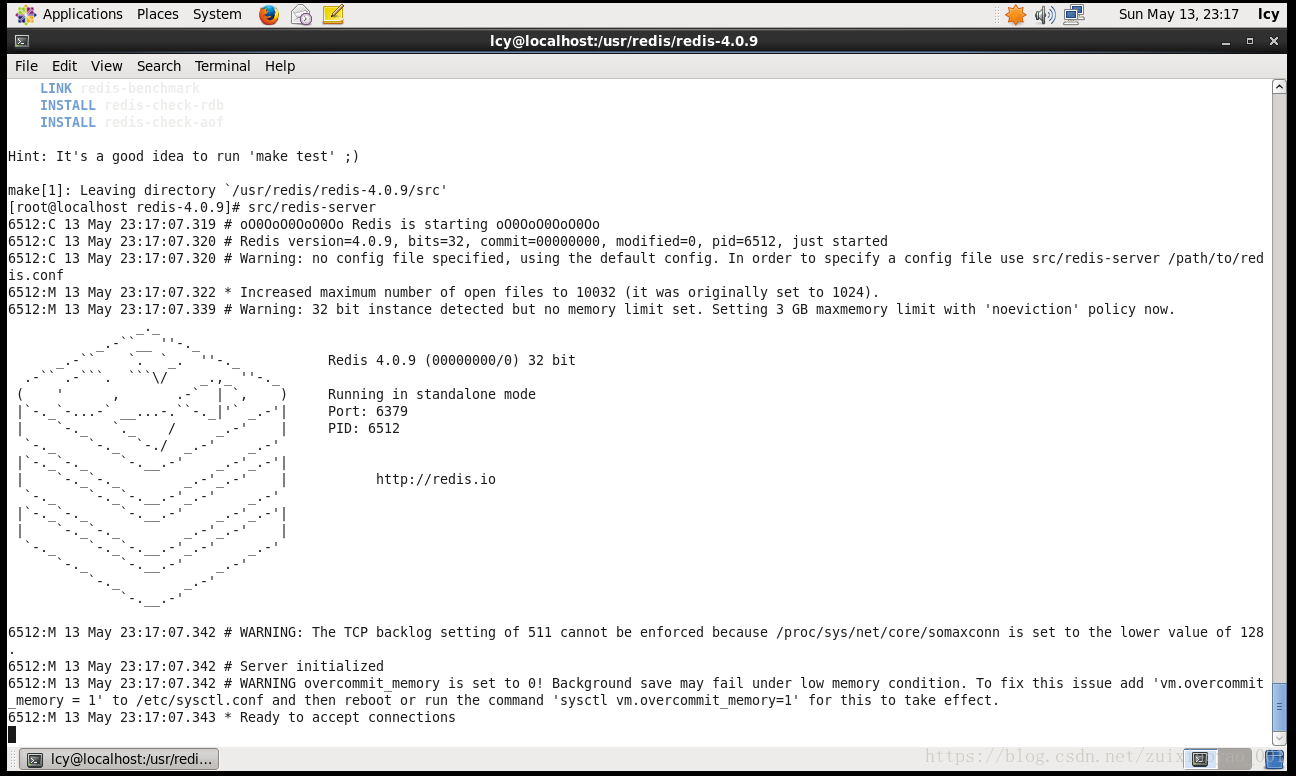
Task: Open the terminal View menu
Action: pos(107,66)
